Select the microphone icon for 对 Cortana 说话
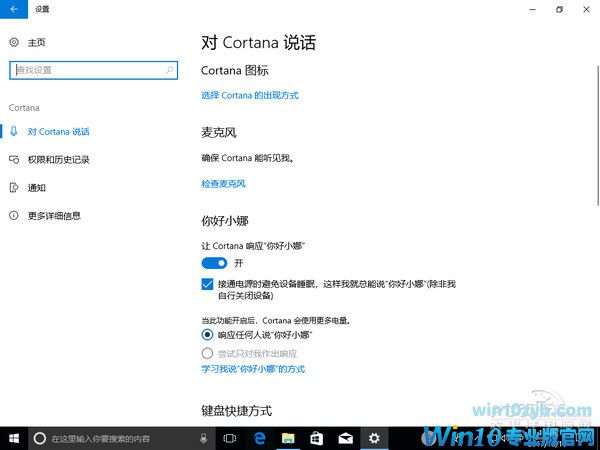The width and height of the screenshot is (600, 450). tap(14, 131)
